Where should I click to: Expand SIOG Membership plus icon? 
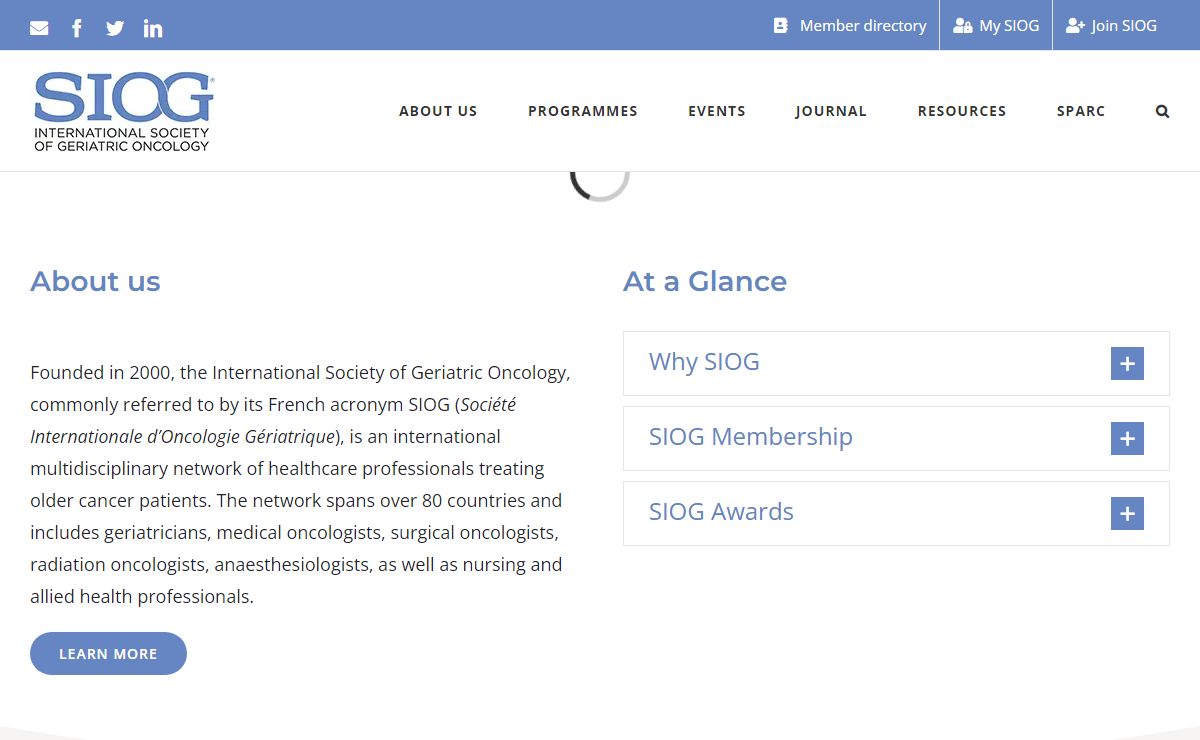(x=1127, y=439)
